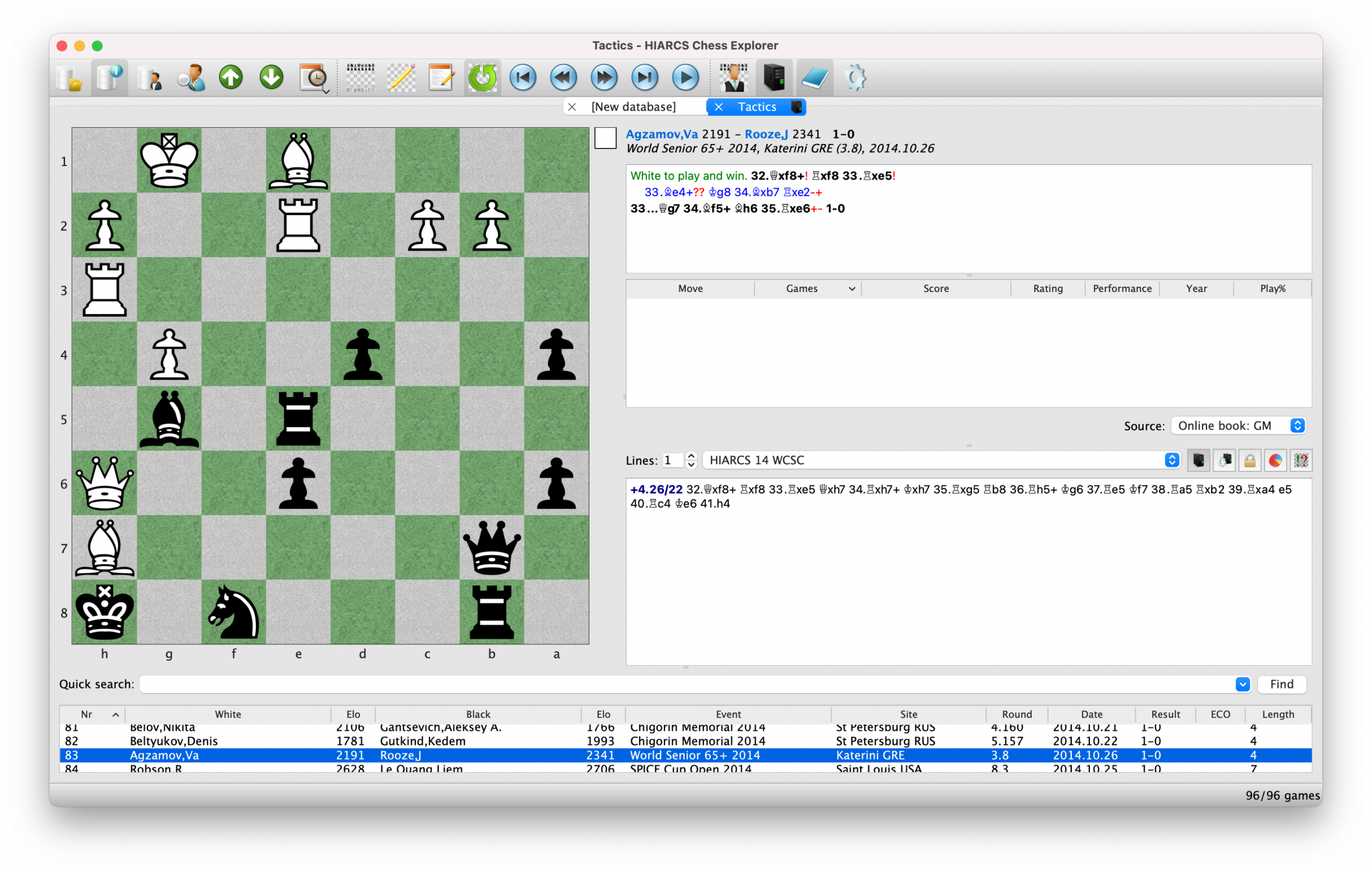Viewport: 1372px width, 872px height.
Task: Switch to the Tactics tab
Action: point(757,106)
